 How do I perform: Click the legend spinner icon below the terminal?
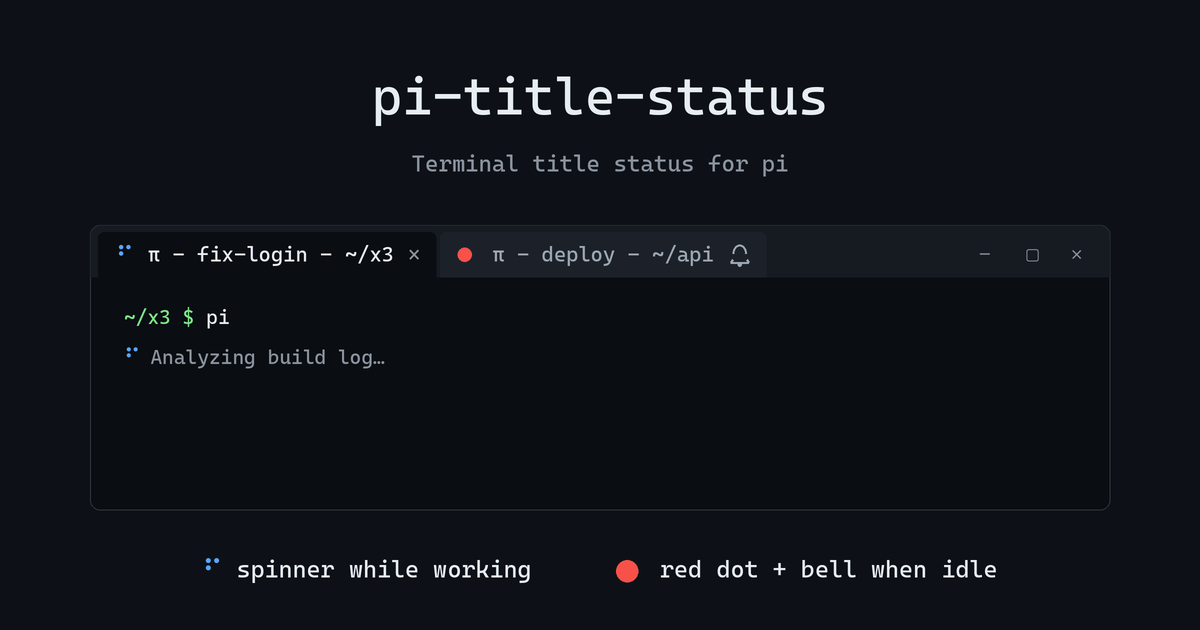pos(211,565)
